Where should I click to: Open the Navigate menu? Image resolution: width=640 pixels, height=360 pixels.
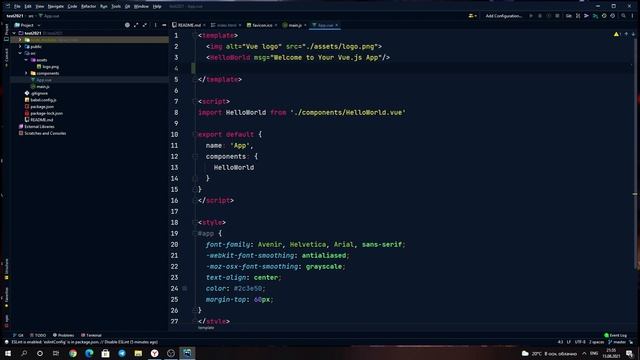(56, 7)
